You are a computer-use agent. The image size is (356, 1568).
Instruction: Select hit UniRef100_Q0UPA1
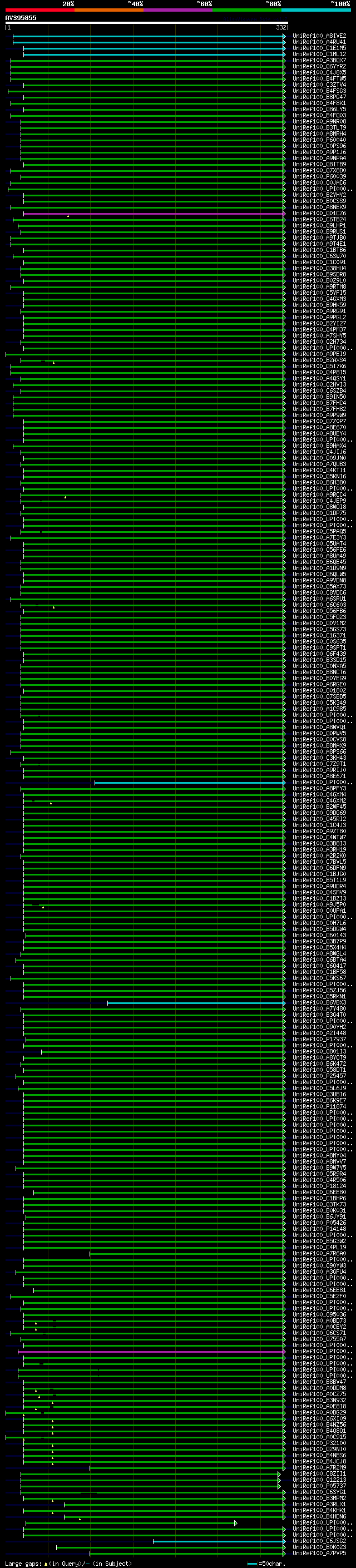point(319,911)
